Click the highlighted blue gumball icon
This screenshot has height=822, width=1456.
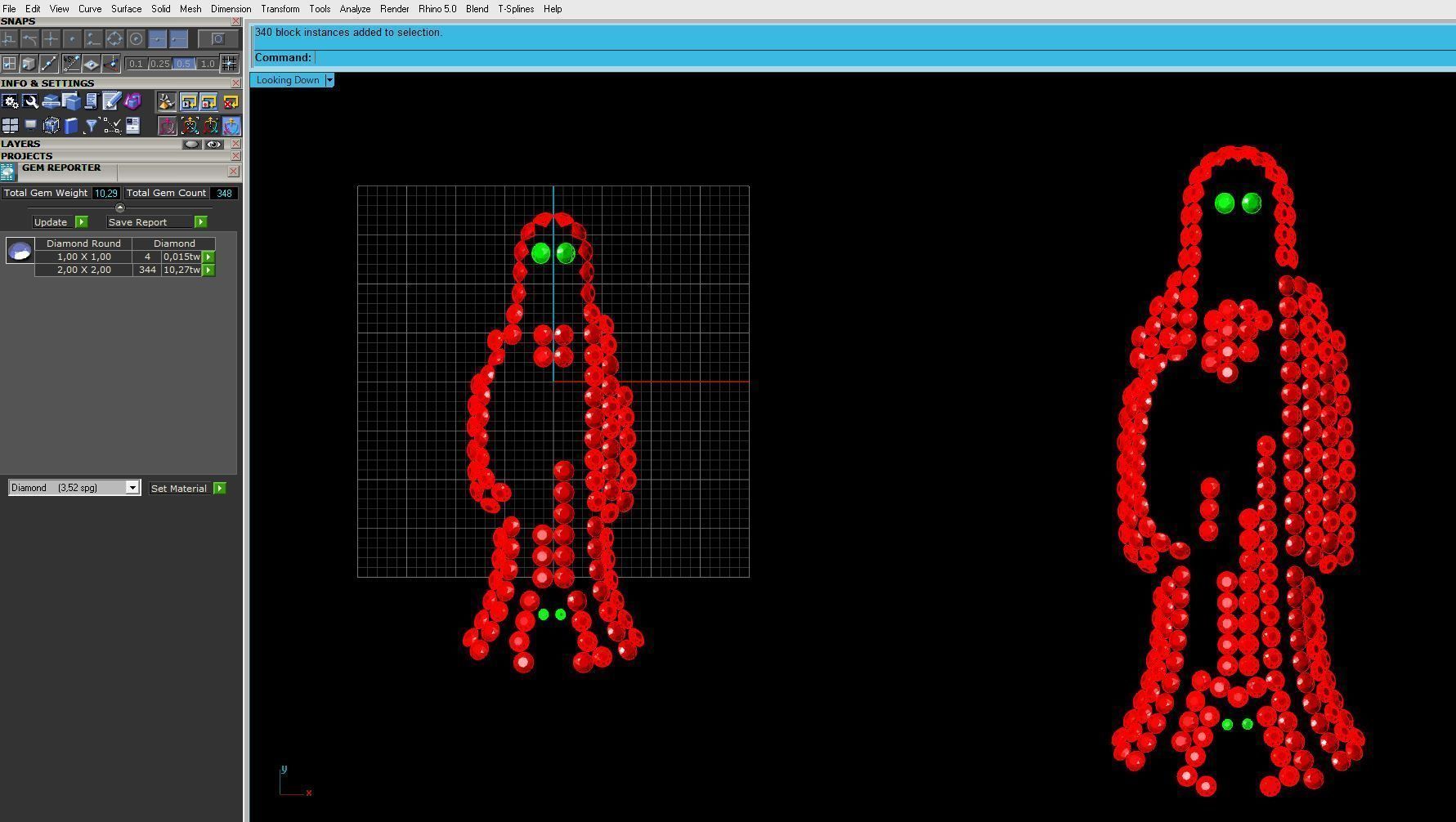coord(231,125)
